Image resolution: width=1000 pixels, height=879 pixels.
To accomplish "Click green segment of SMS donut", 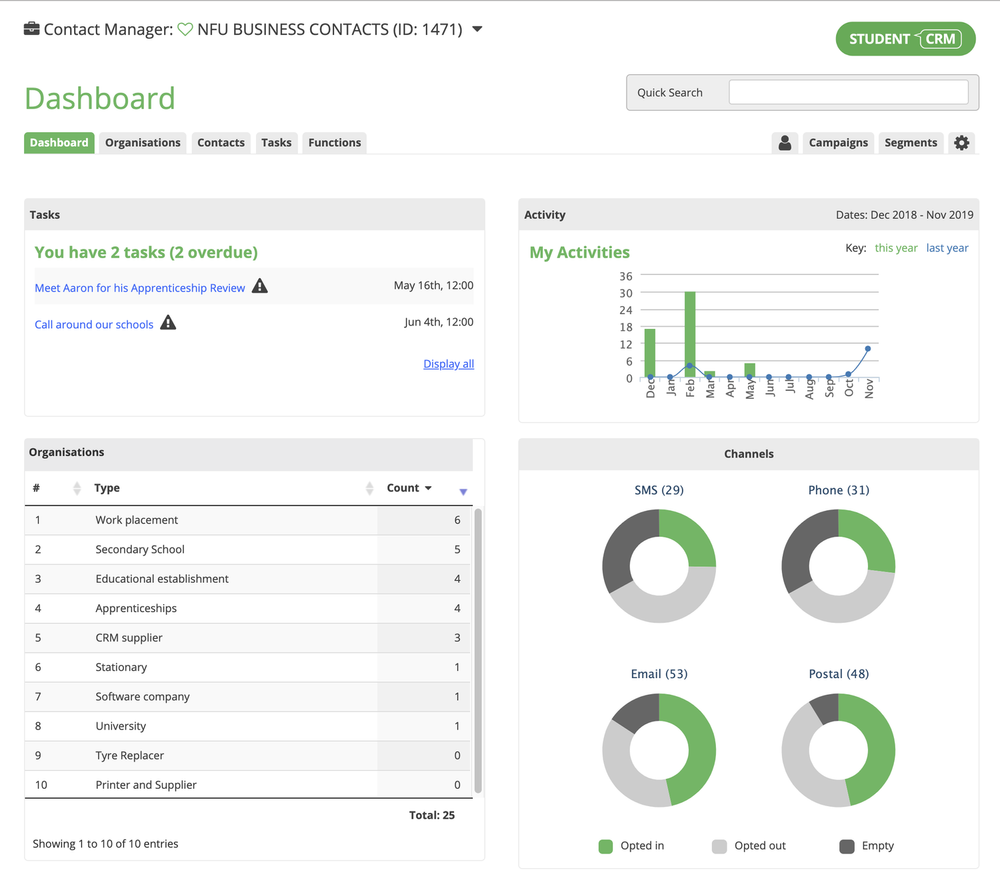I will pos(691,535).
